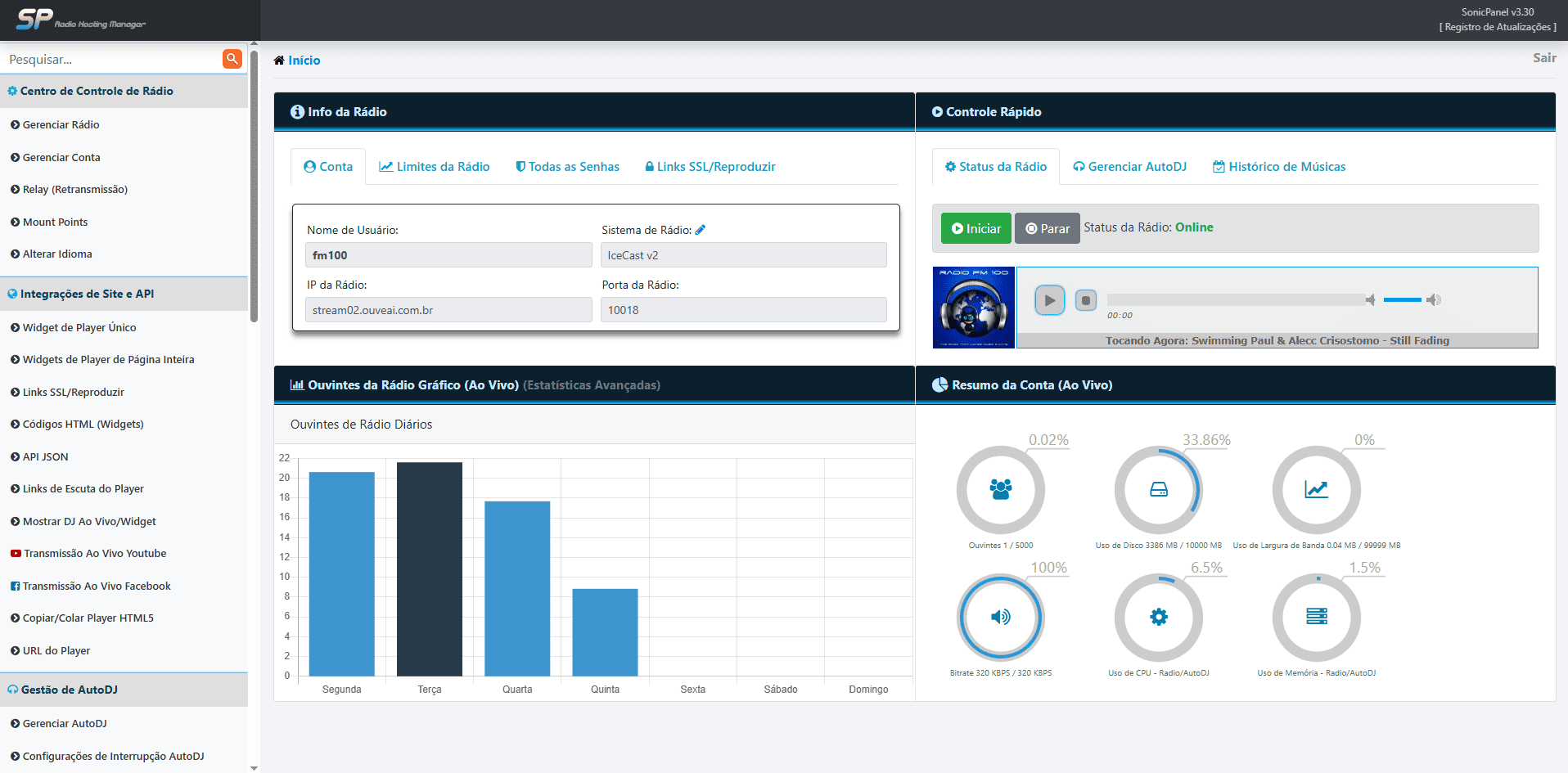Screen dimensions: 1568x773
Task: Click the disk usage drive icon
Action: pyautogui.click(x=1159, y=489)
